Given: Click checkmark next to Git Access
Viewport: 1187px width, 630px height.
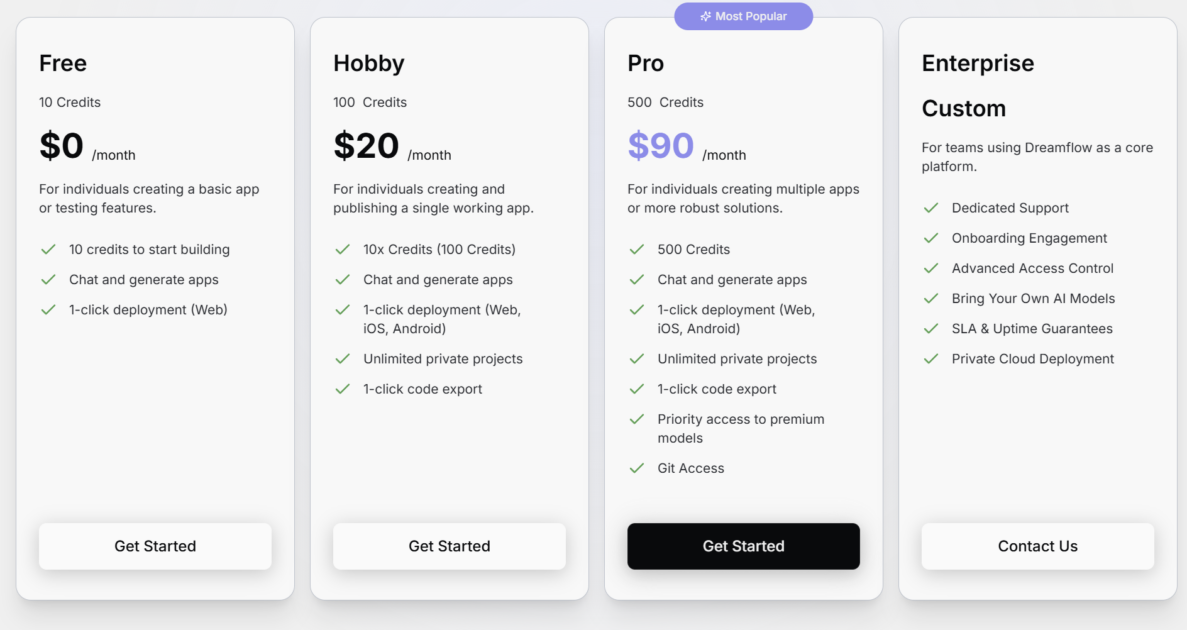Looking at the screenshot, I should (x=636, y=468).
